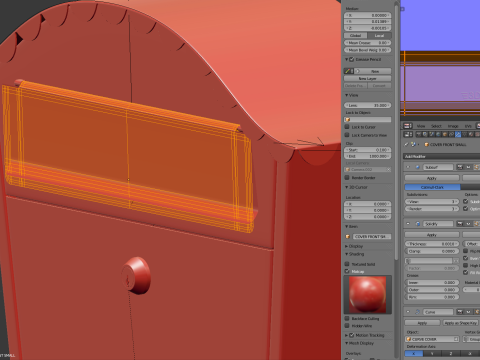
Task: Toggle Subsurf modifier viewport display icon
Action: 468,167
